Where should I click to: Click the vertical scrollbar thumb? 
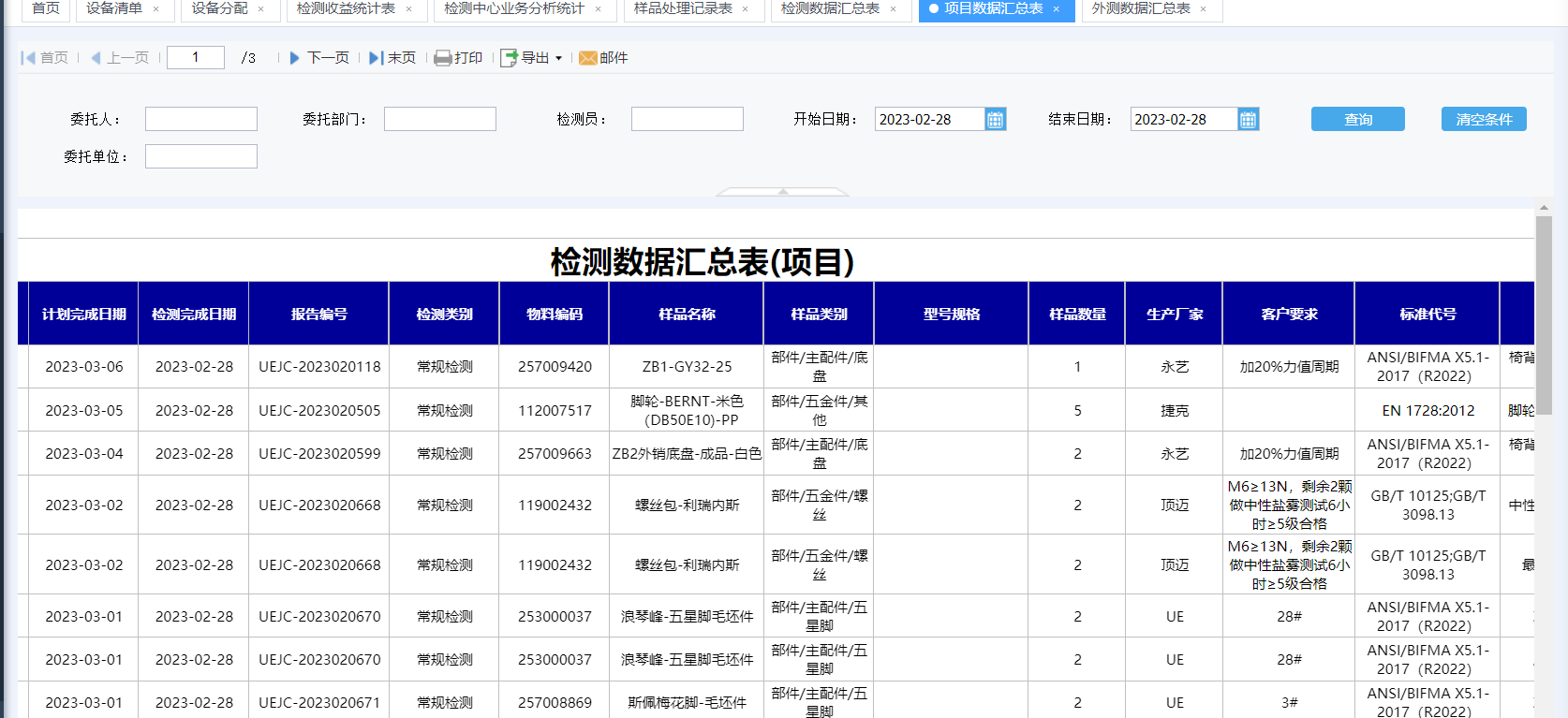tap(1544, 315)
